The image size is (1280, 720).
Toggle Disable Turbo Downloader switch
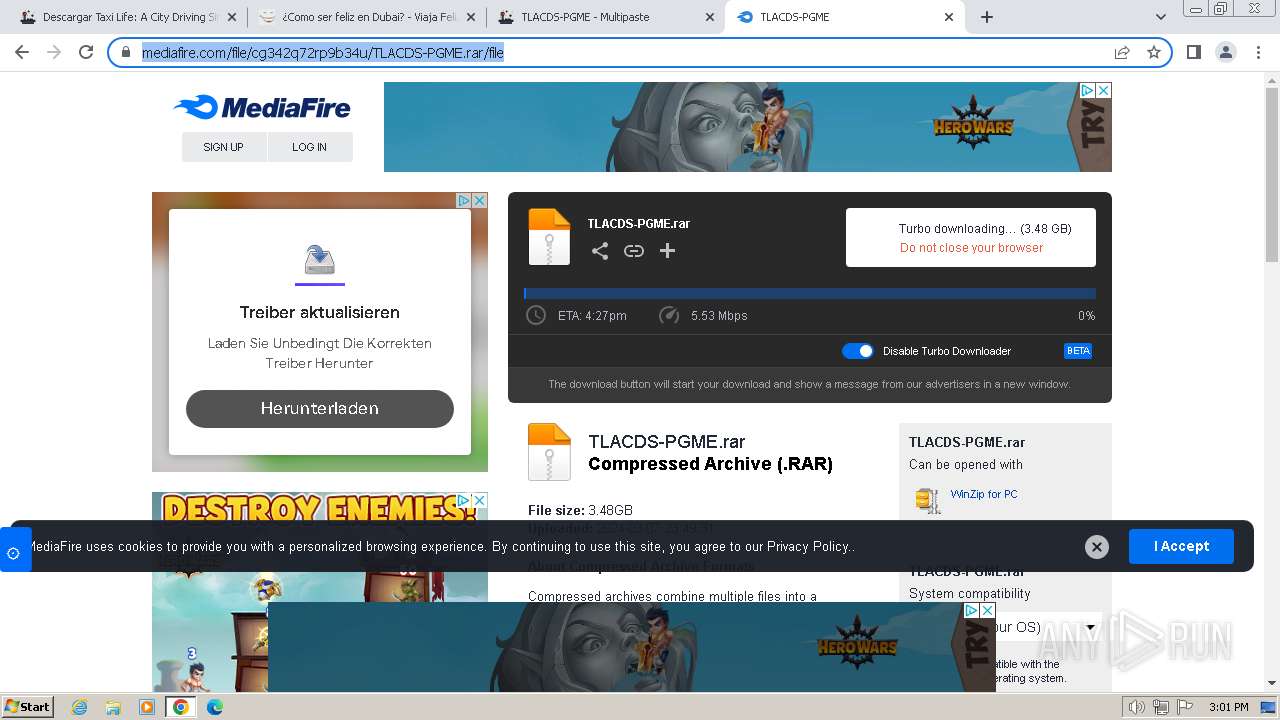pos(858,351)
